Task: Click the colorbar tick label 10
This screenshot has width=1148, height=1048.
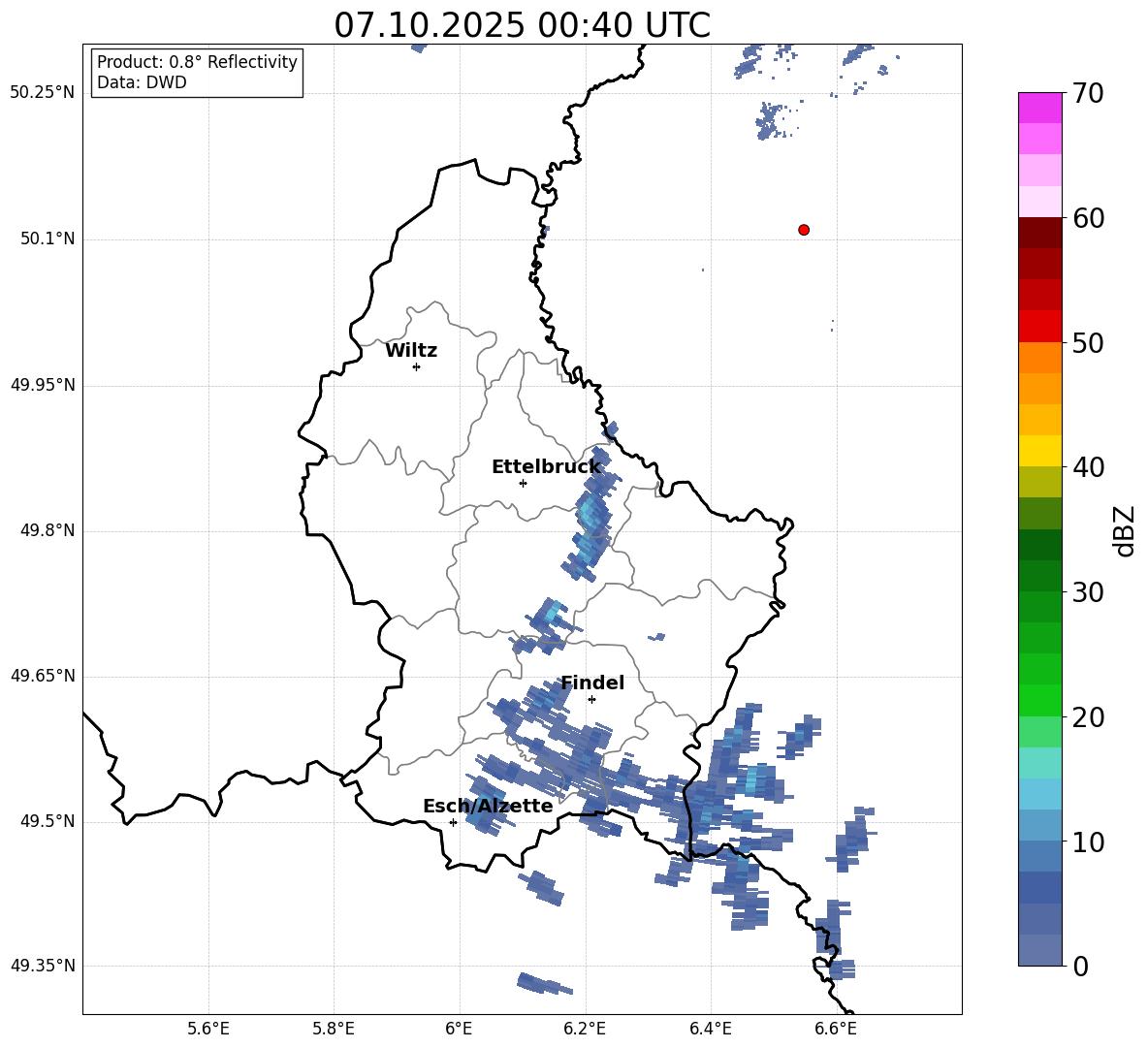Action: click(1088, 842)
